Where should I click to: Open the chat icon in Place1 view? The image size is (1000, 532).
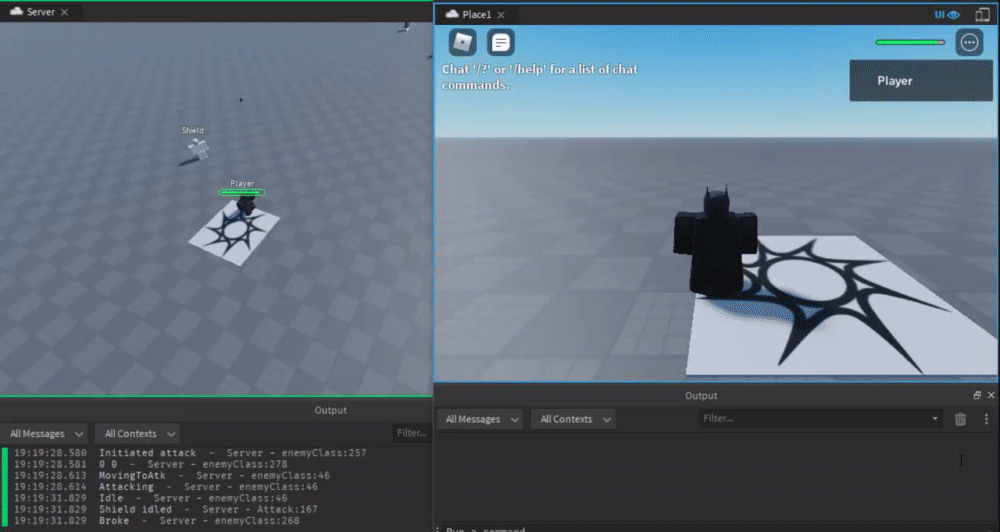(501, 43)
